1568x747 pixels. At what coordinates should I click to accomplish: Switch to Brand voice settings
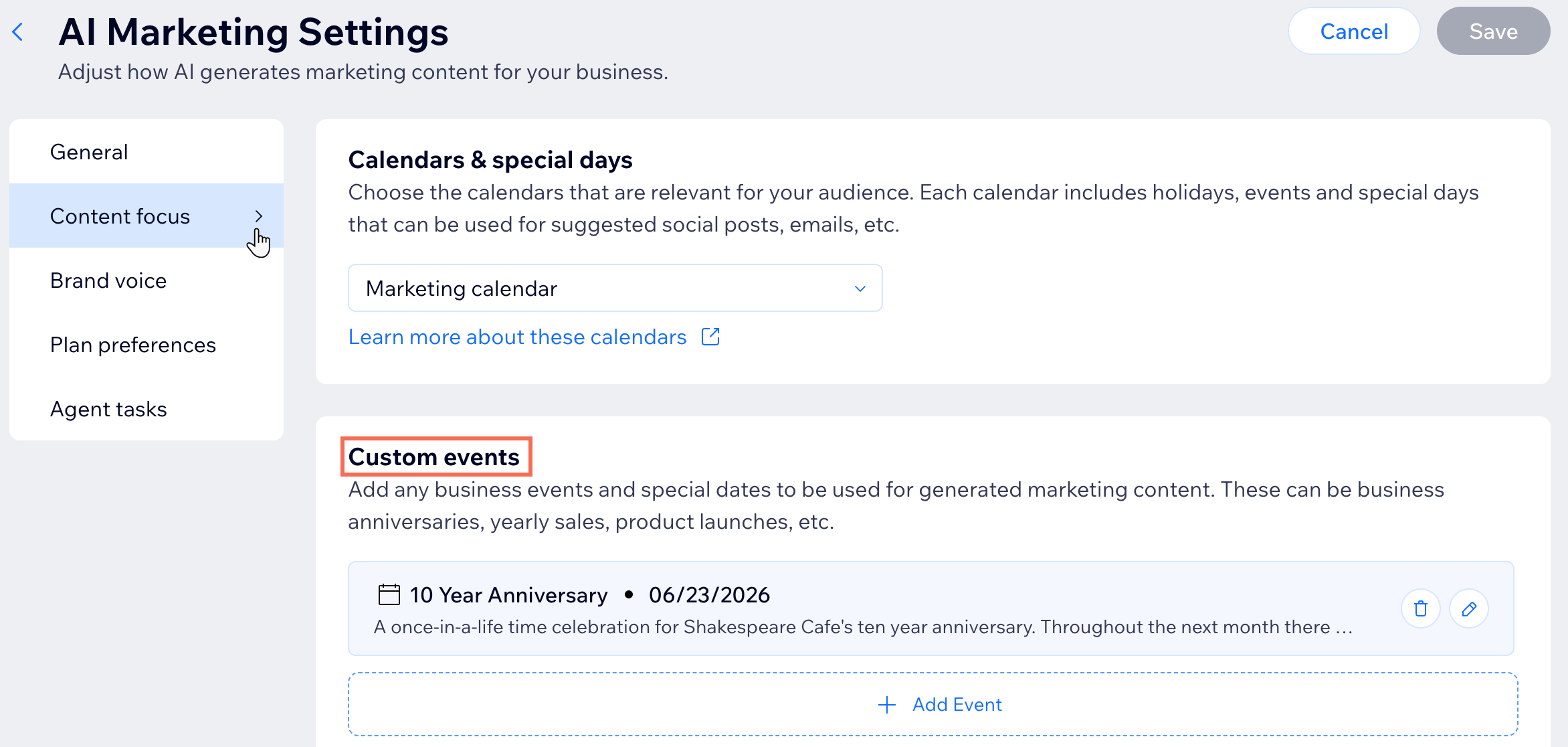[146, 280]
